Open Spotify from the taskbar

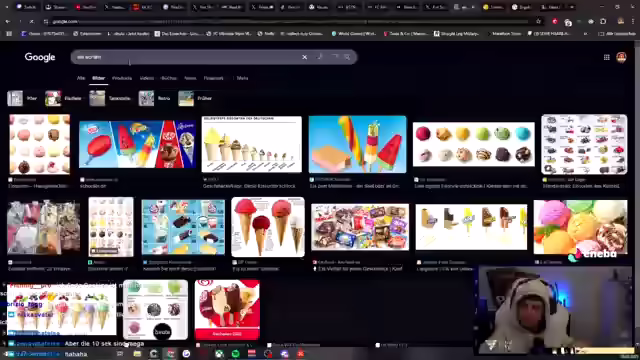coord(236,354)
